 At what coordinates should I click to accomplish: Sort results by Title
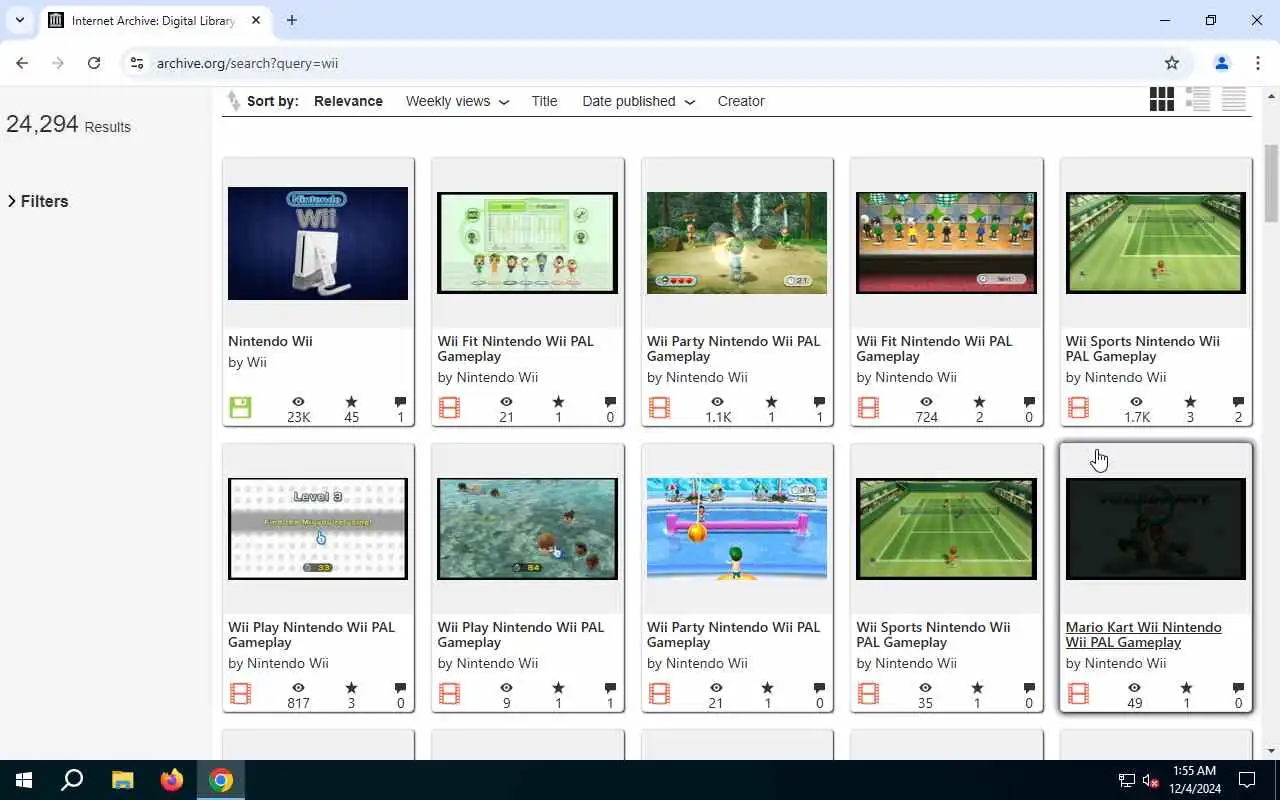(544, 101)
